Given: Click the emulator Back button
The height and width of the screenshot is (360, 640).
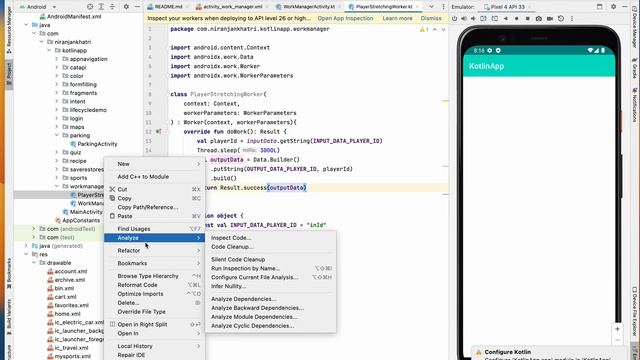Looking at the screenshot, I should [x=506, y=18].
